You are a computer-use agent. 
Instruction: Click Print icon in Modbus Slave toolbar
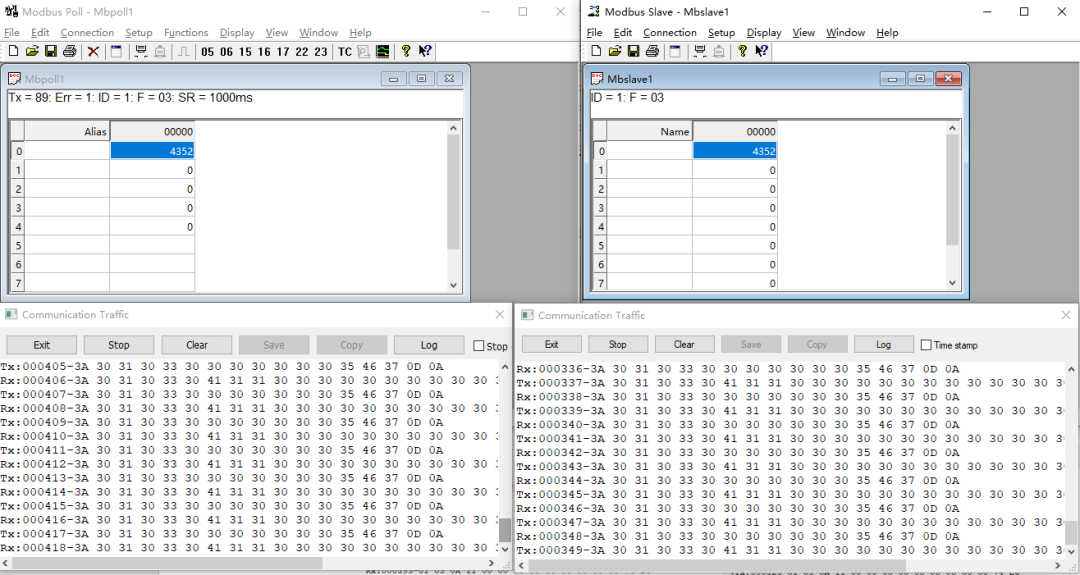652,51
